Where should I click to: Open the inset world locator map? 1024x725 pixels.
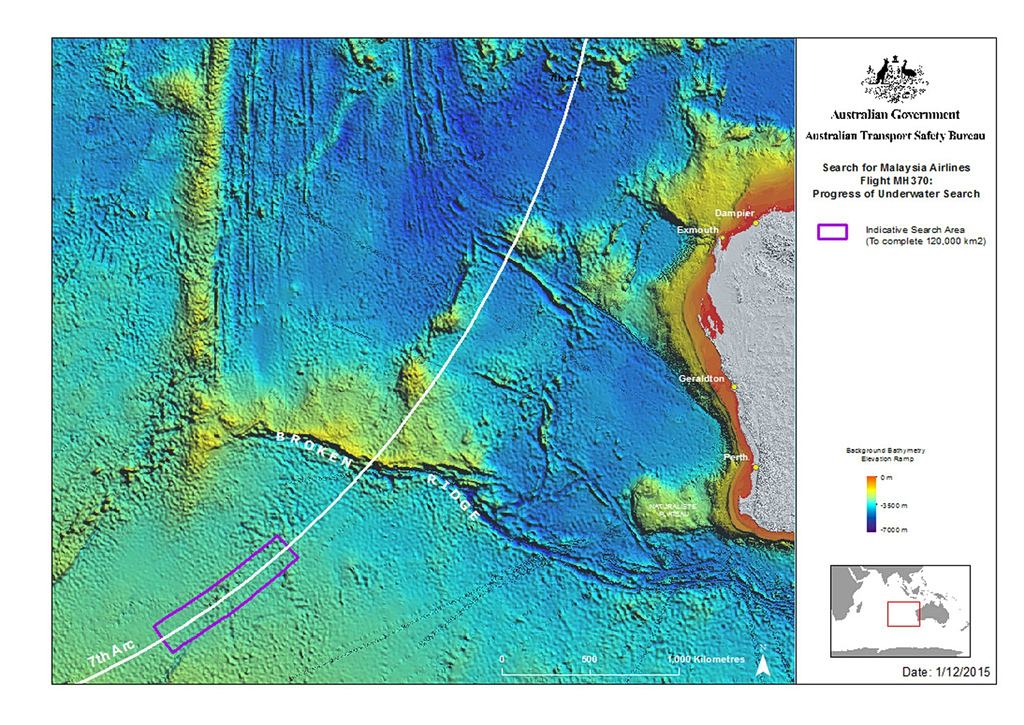coord(900,611)
